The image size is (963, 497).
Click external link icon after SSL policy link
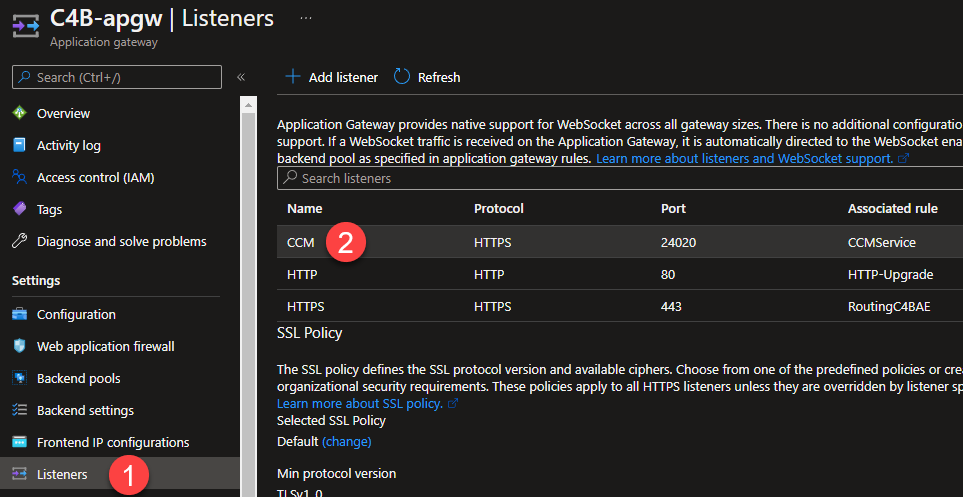point(453,404)
